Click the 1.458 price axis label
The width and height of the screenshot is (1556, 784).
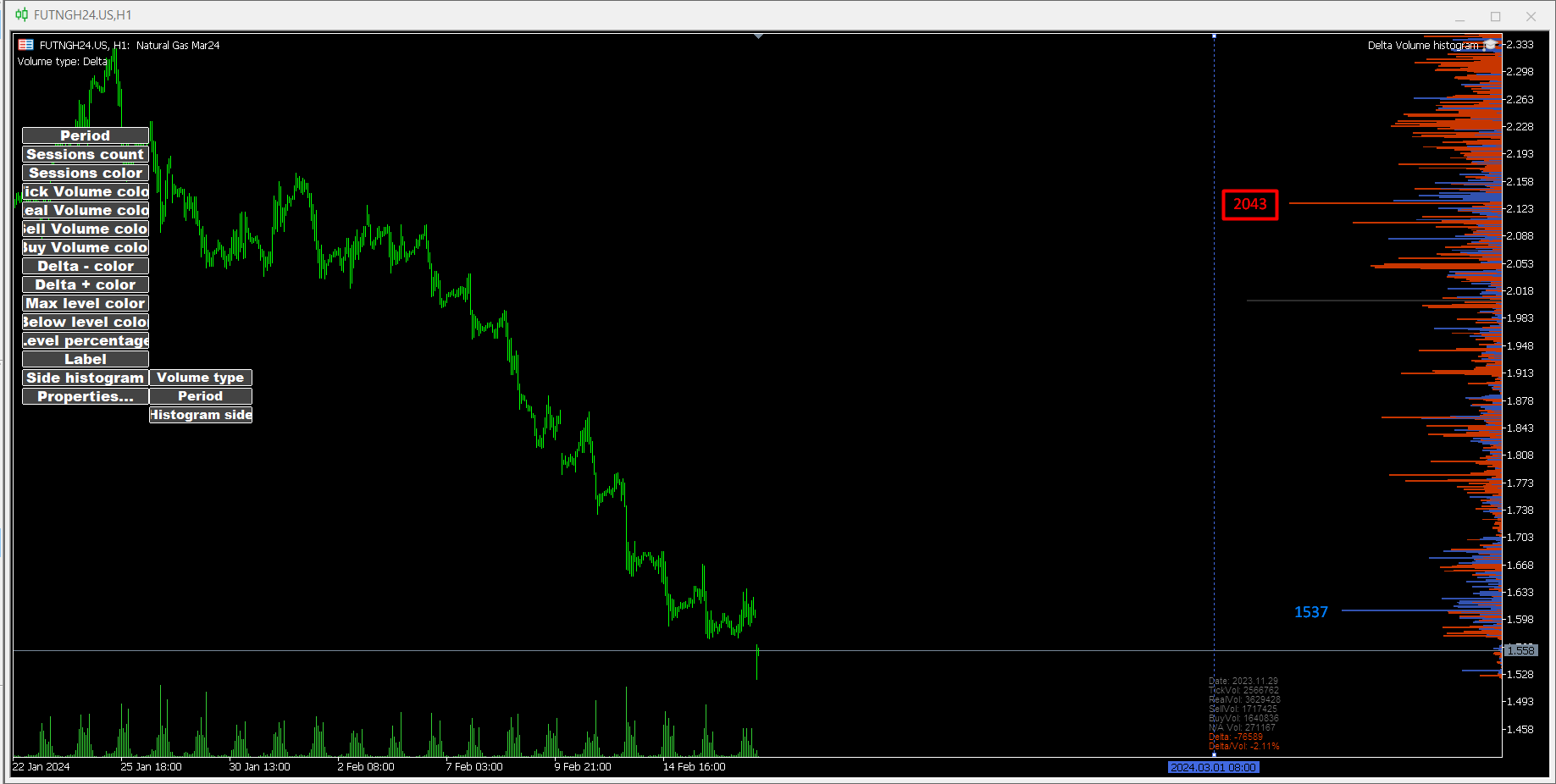[x=1520, y=730]
